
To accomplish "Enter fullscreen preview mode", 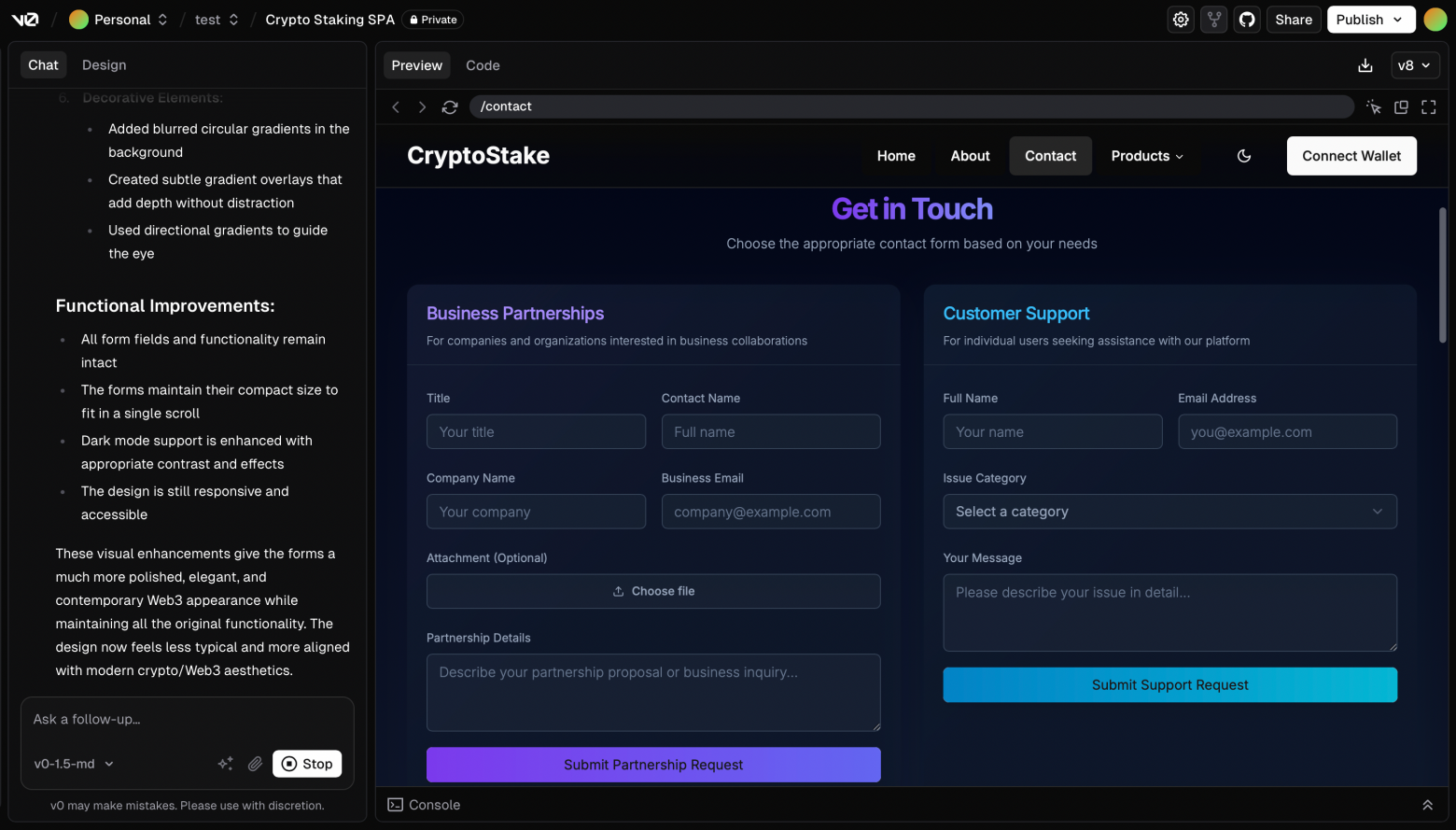I will [x=1428, y=106].
